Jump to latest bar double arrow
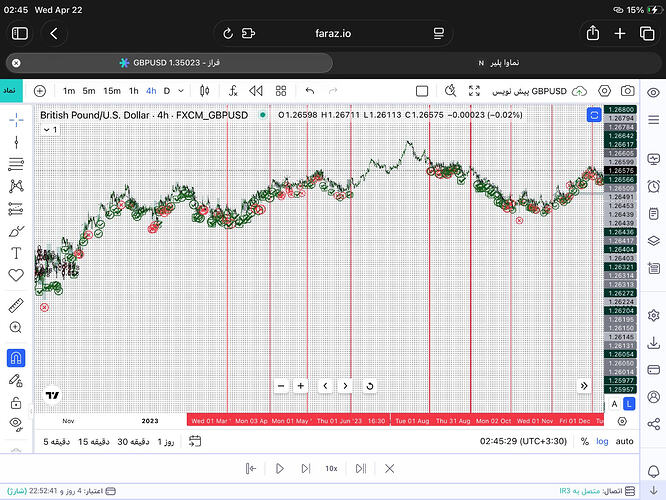 584,386
